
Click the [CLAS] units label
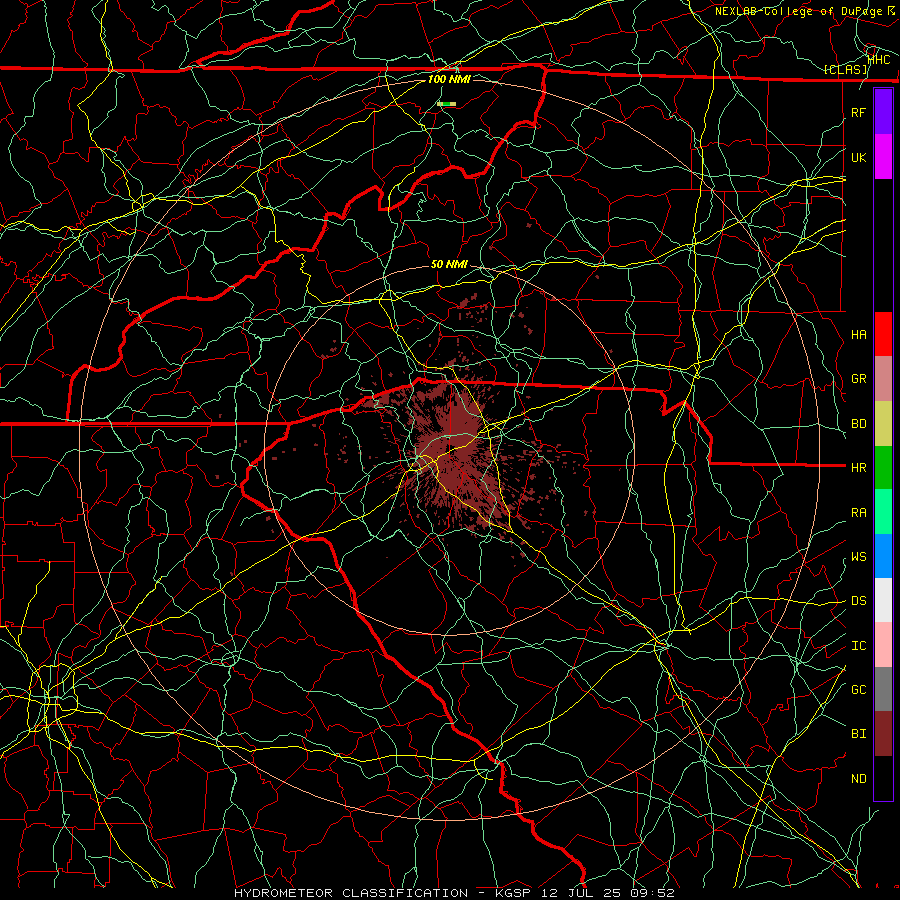[845, 70]
